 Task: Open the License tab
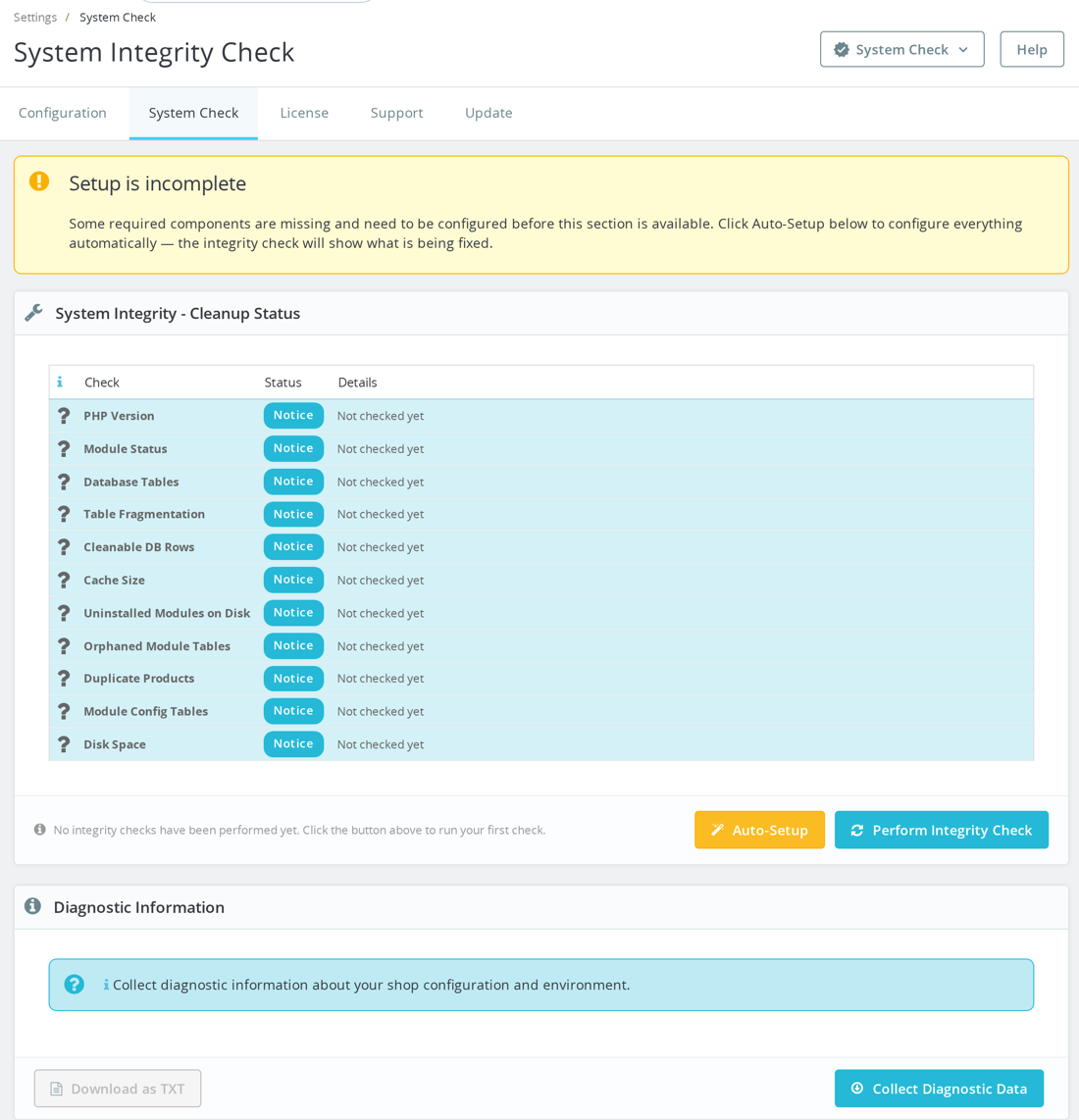click(304, 113)
